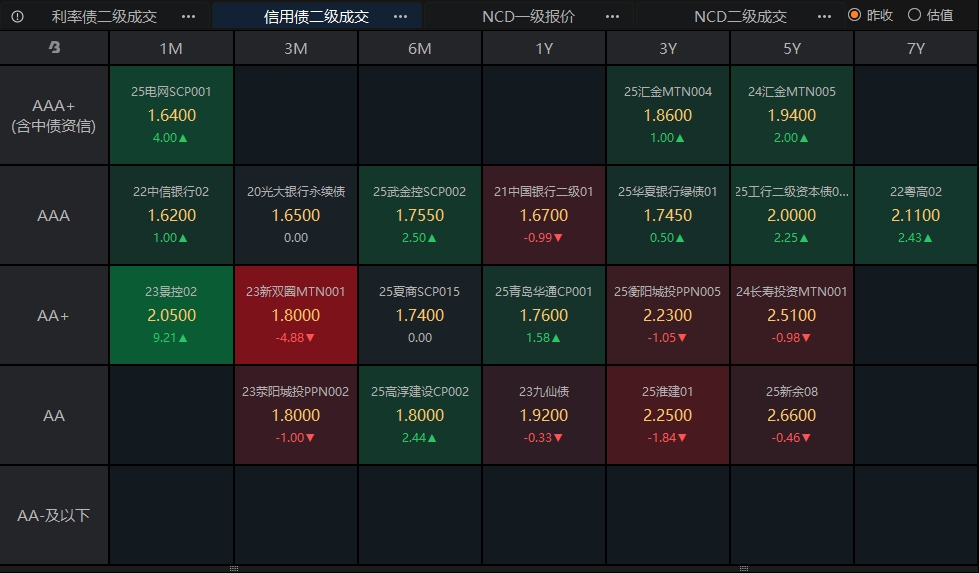
Task: Open the more options dots for 信用债二级成交
Action: (x=400, y=16)
